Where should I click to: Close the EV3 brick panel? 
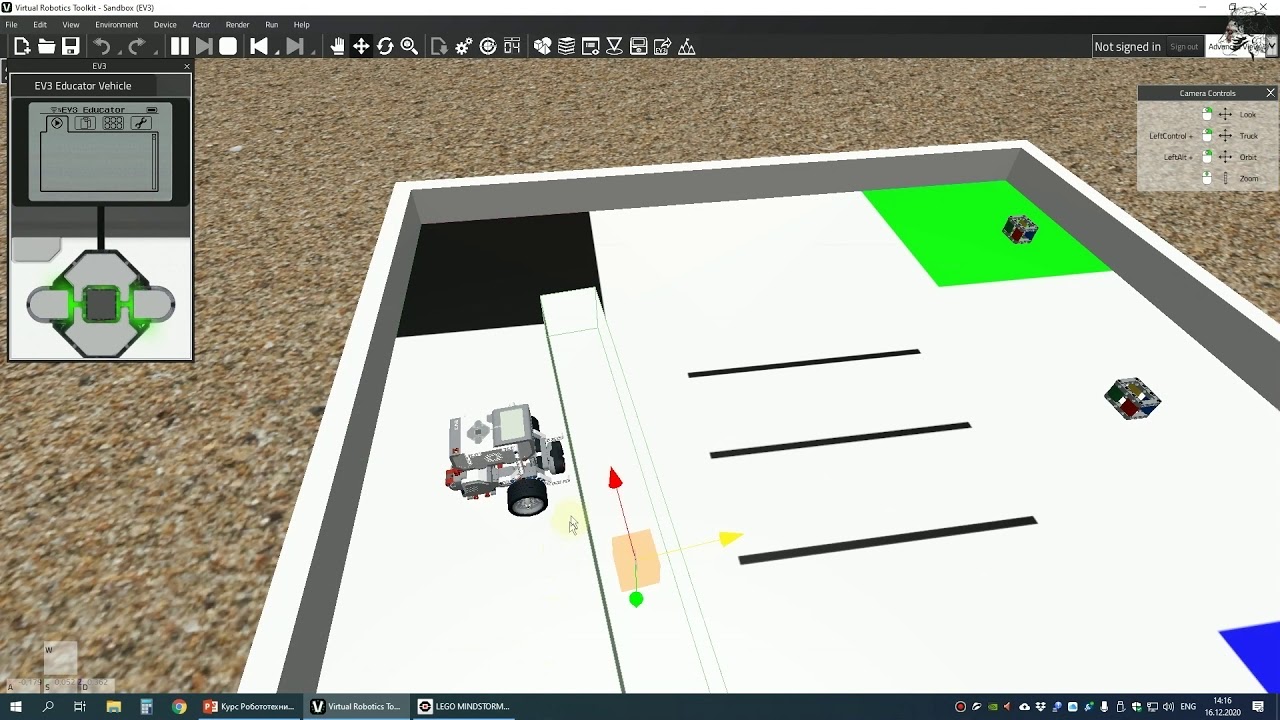186,66
